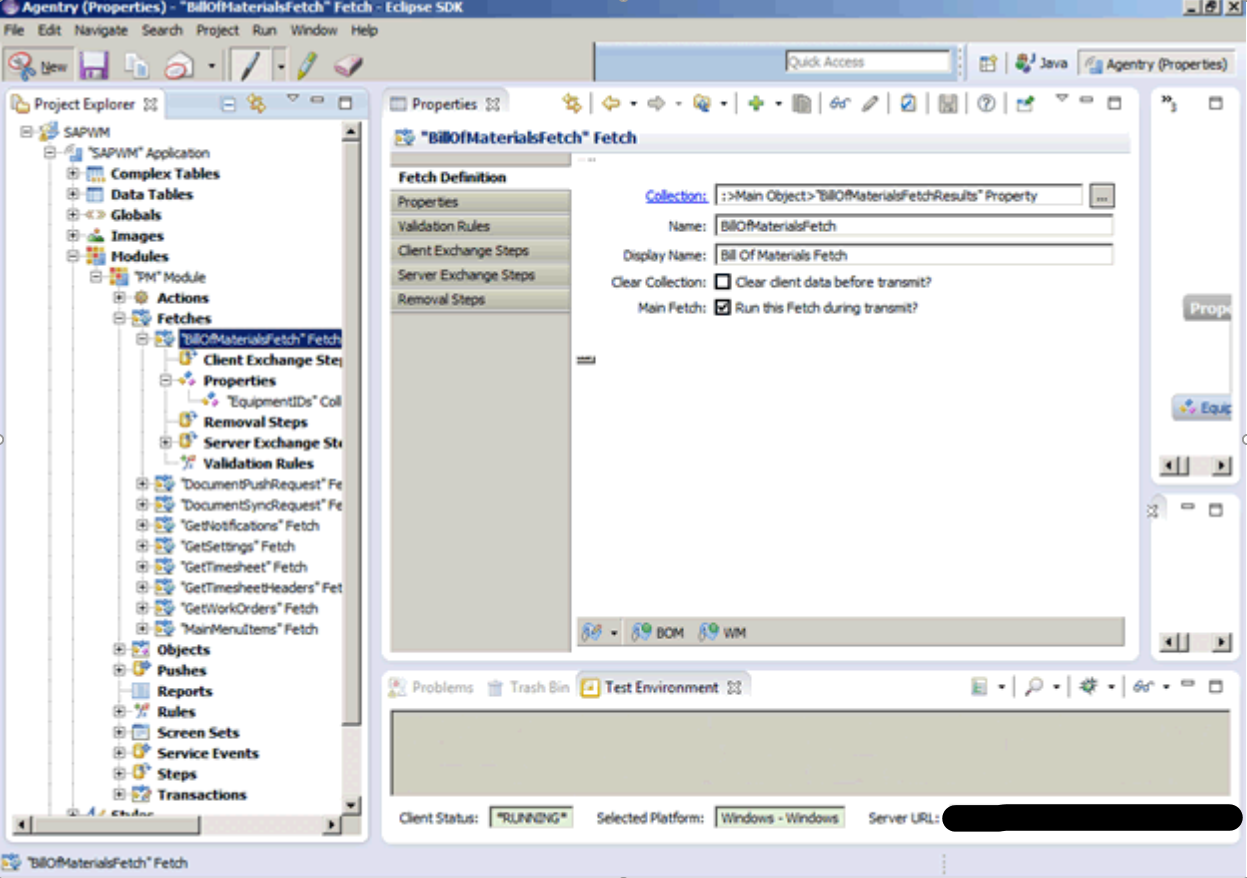
Task: Click the green plus add icon
Action: point(756,103)
